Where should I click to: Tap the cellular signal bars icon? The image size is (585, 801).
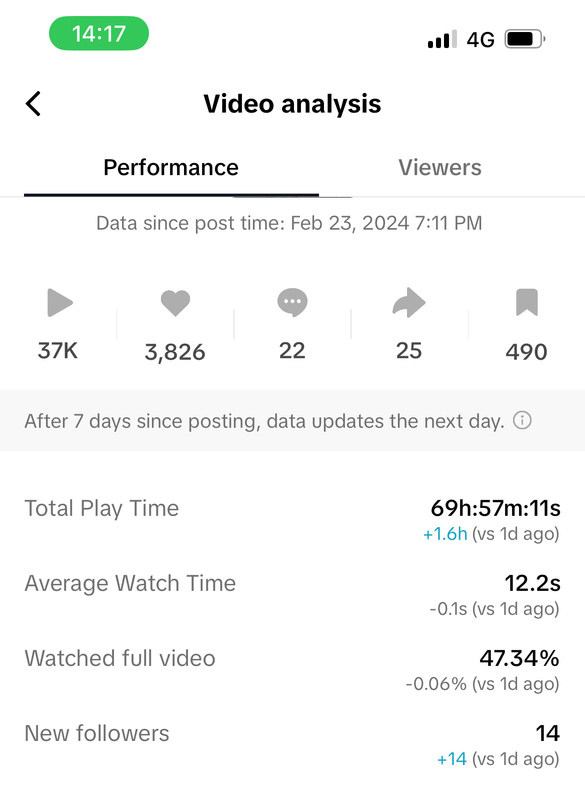click(442, 39)
